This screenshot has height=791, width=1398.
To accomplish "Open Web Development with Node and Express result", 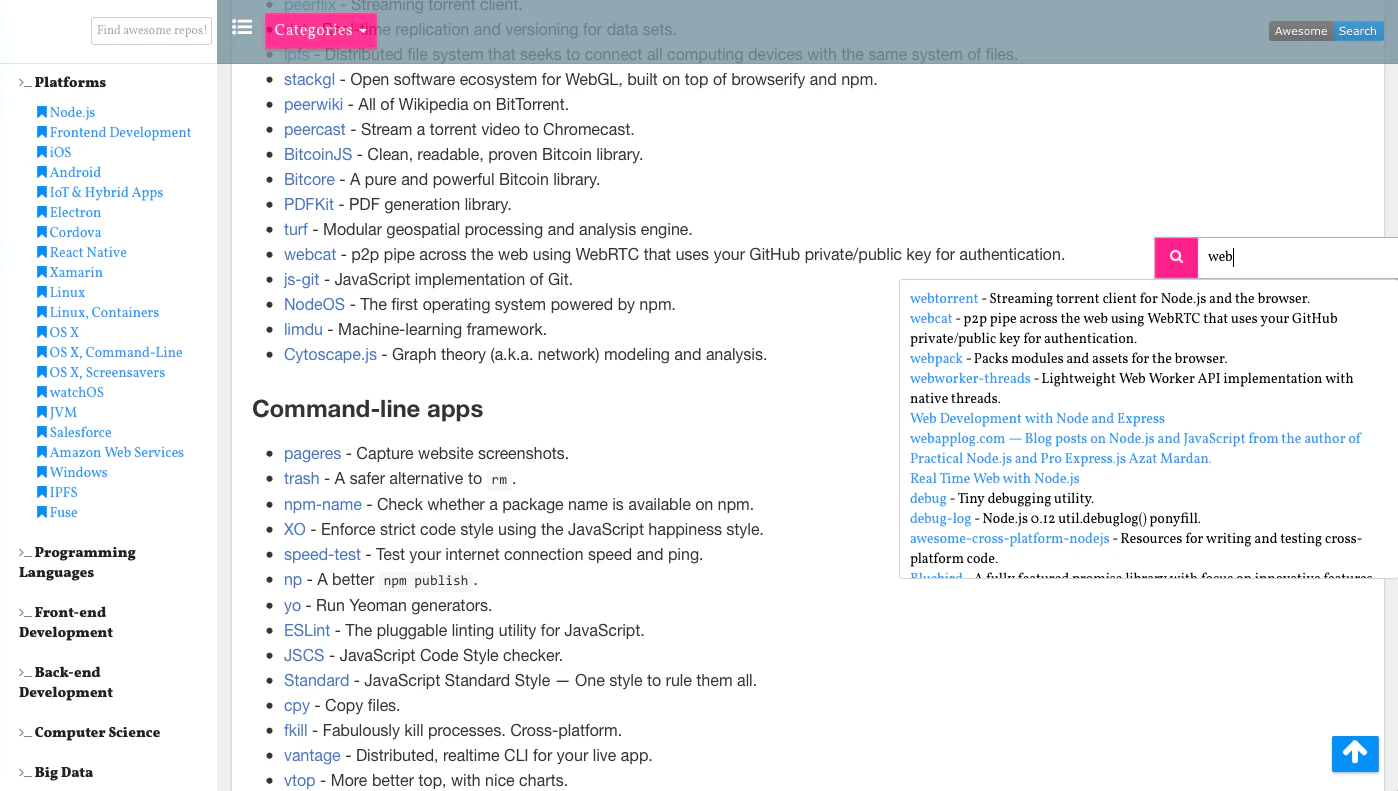I will (1037, 418).
